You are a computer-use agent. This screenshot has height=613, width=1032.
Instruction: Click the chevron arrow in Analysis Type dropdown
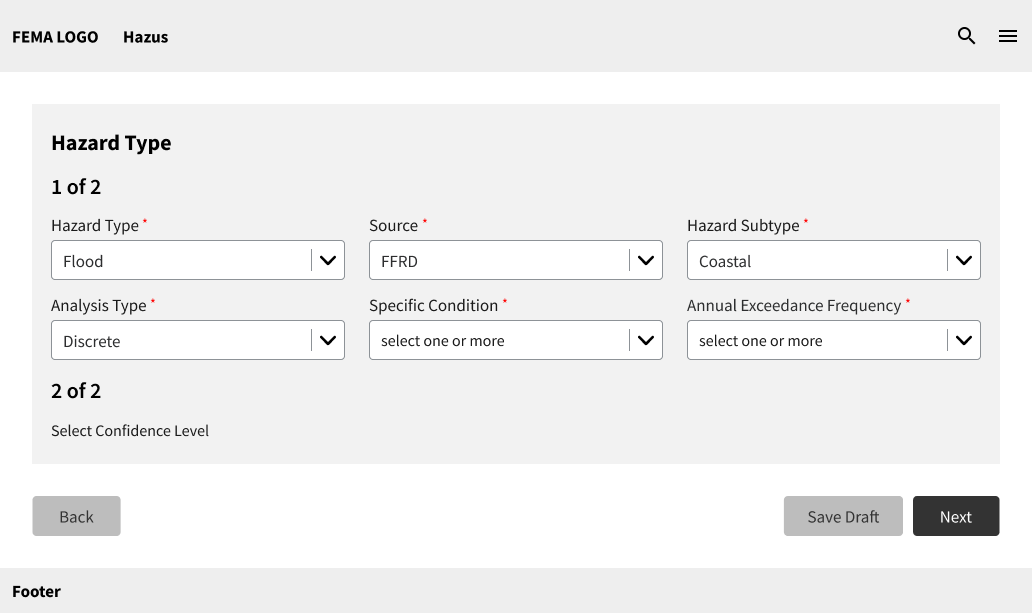pos(328,340)
